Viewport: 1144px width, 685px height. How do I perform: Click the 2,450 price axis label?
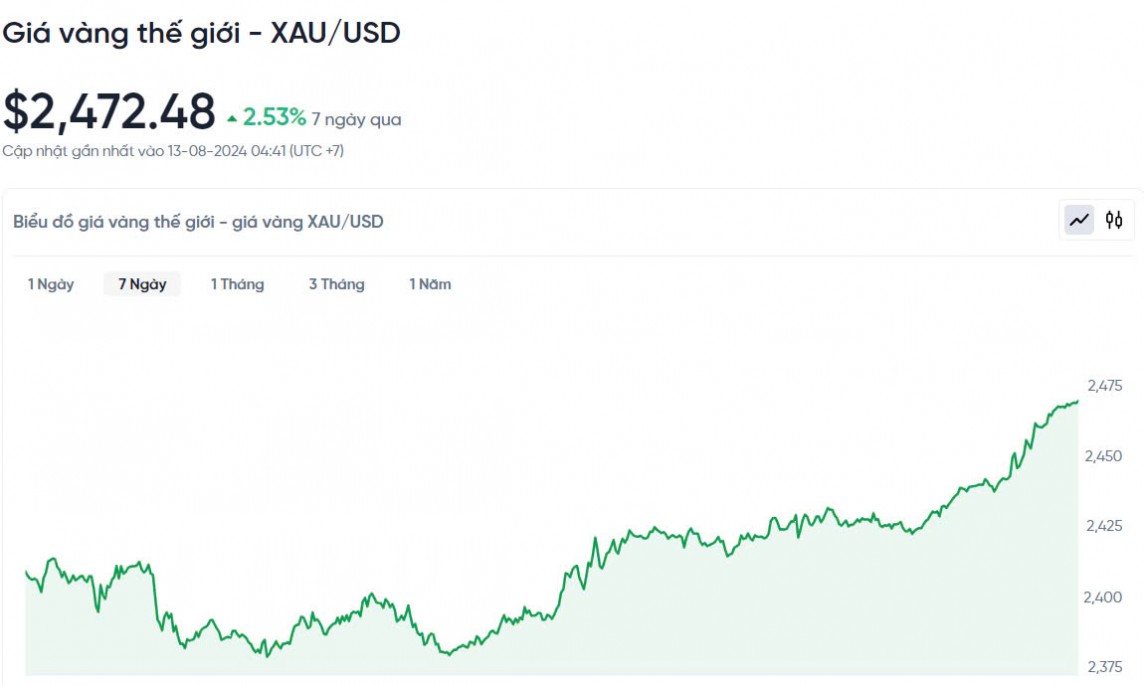1104,456
